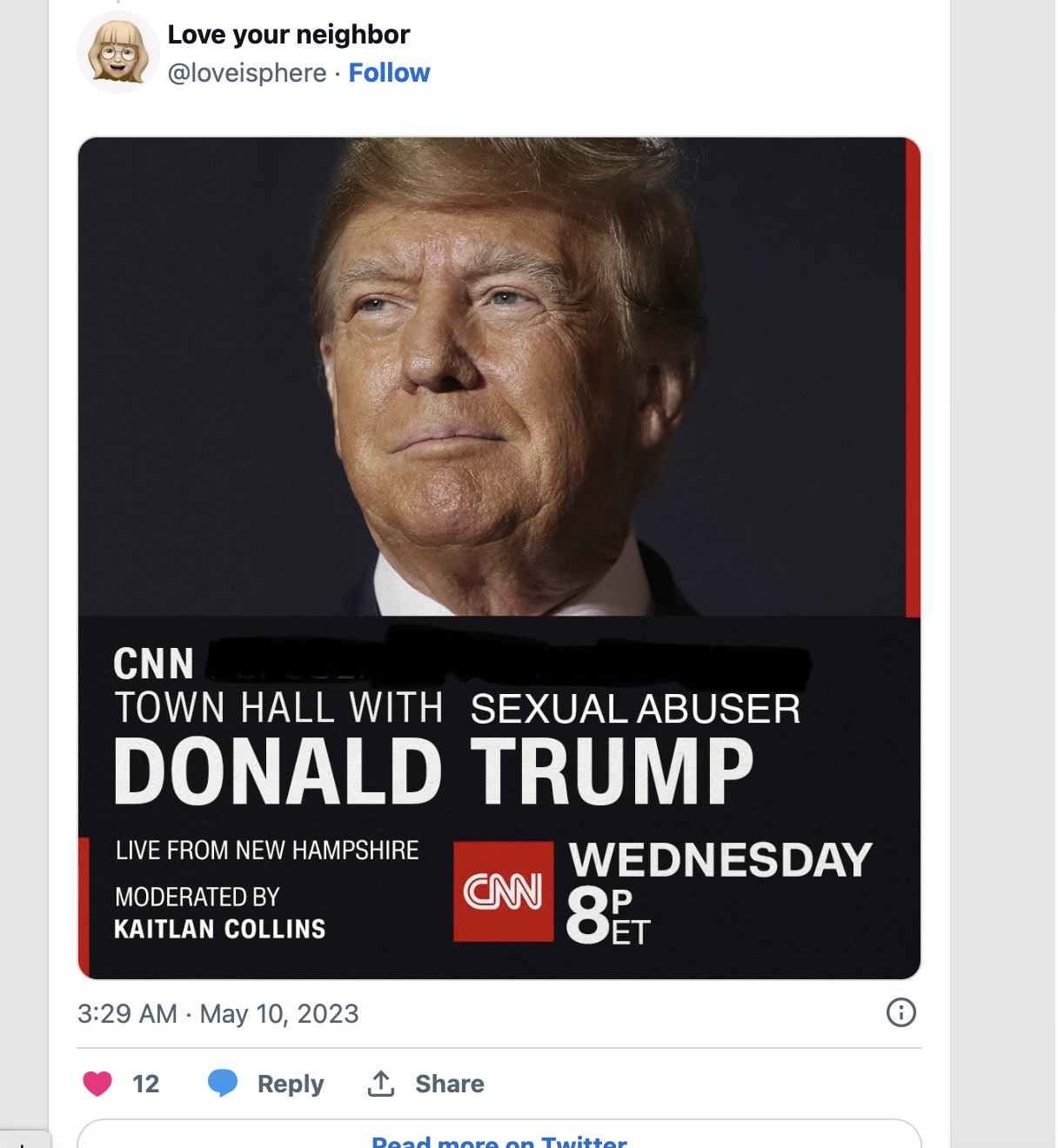Click the red CNN logo in the image

(x=503, y=891)
